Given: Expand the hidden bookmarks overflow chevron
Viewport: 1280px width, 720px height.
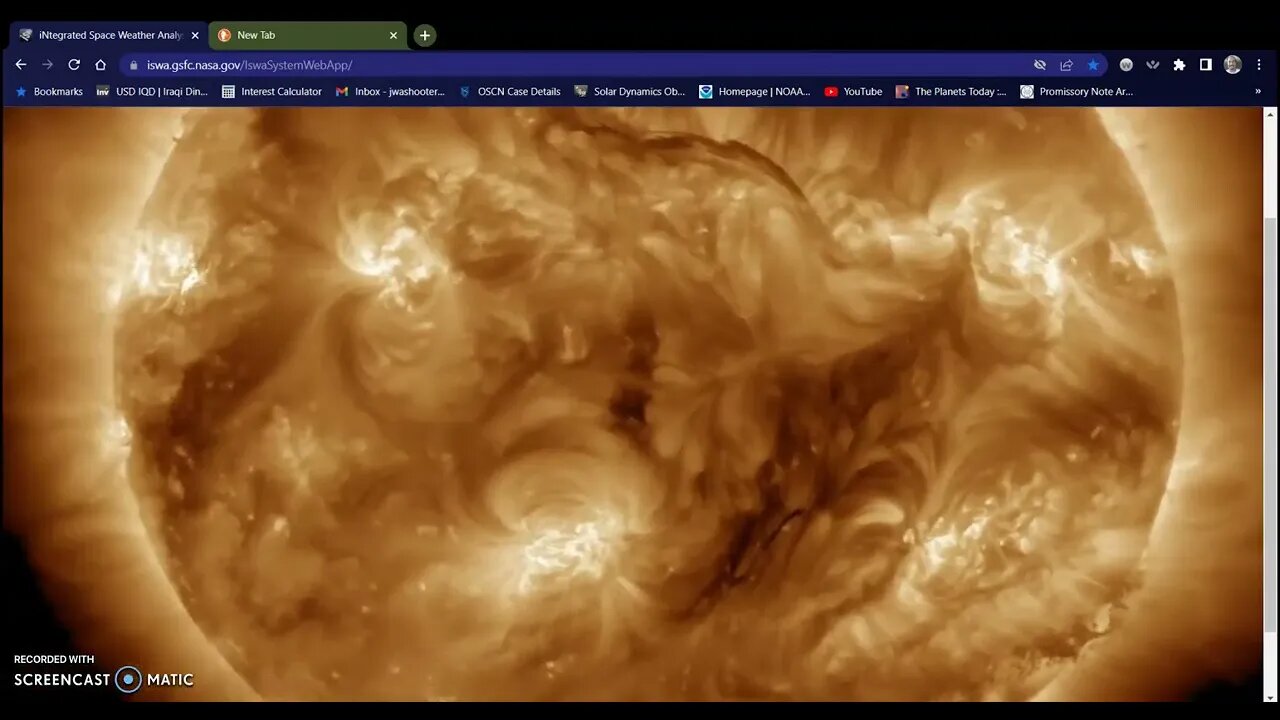Looking at the screenshot, I should [x=1258, y=91].
